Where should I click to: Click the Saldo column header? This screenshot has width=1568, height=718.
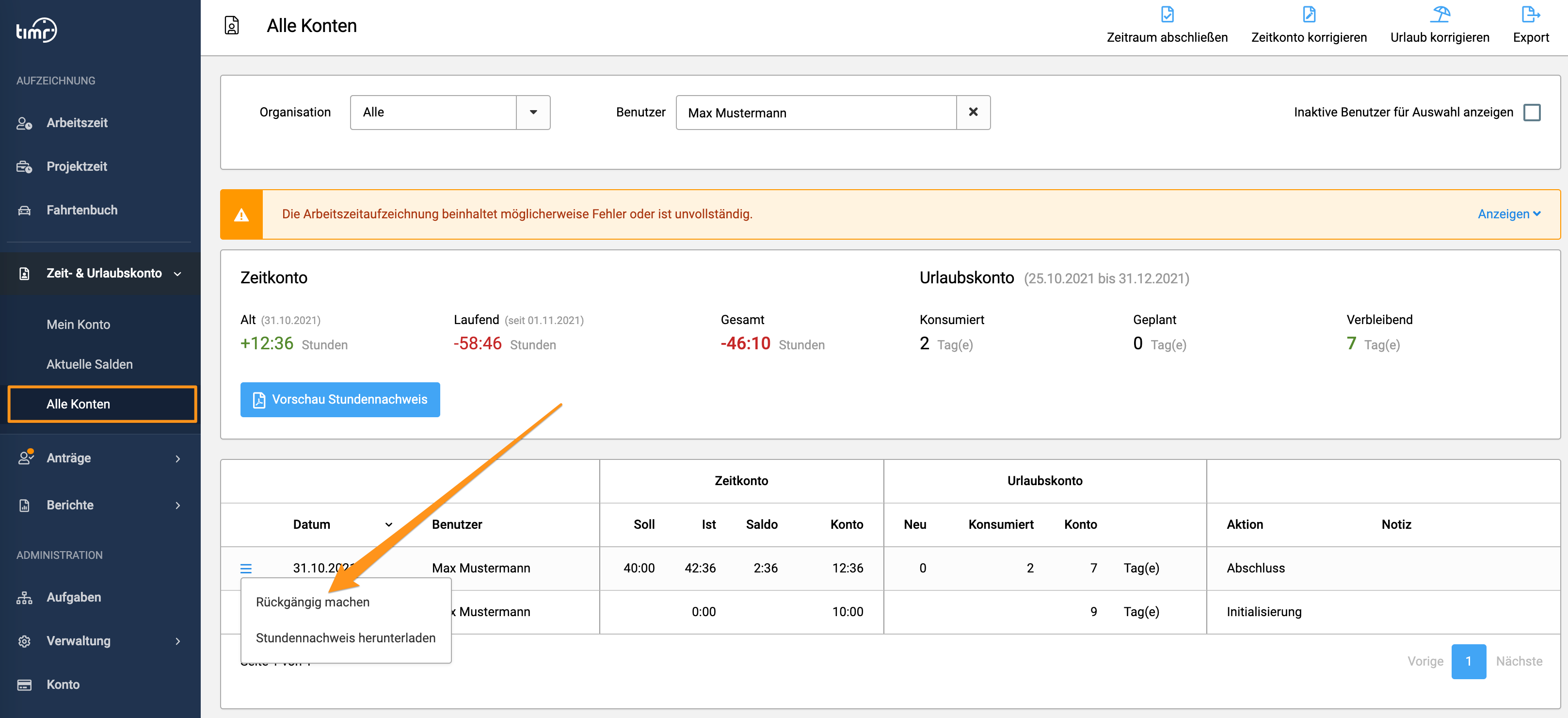[x=762, y=524]
